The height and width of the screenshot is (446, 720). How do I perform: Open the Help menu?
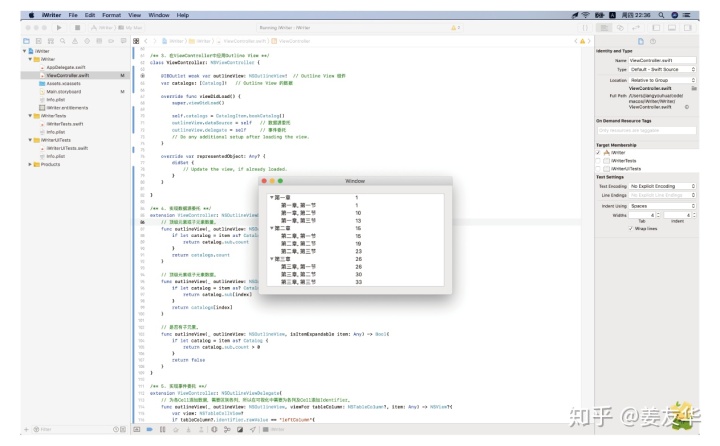tap(183, 15)
